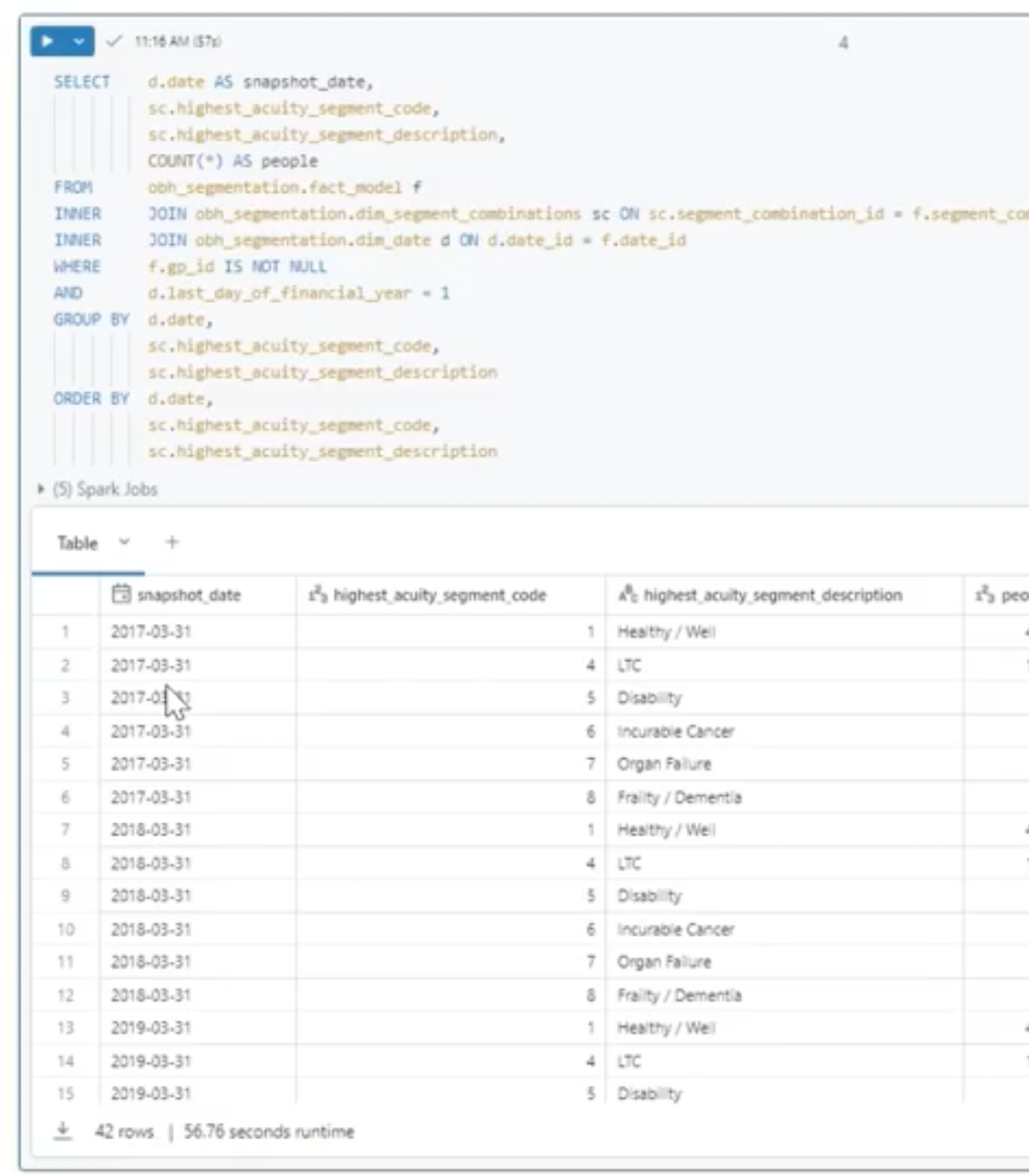Viewport: 1029px width, 1176px height.
Task: Click the people column numeric icon
Action: click(x=984, y=594)
